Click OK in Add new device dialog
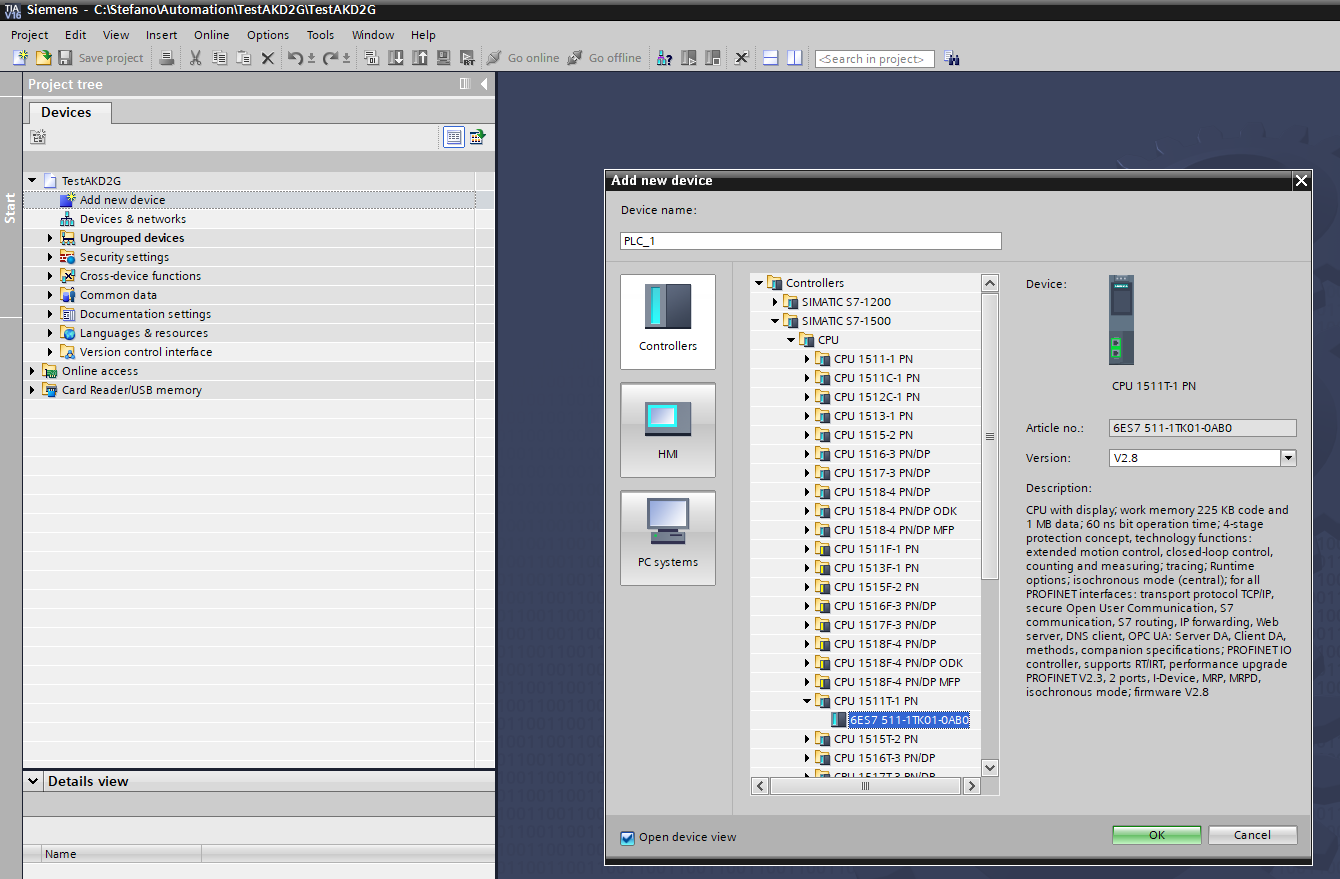1340x879 pixels. pos(1157,835)
